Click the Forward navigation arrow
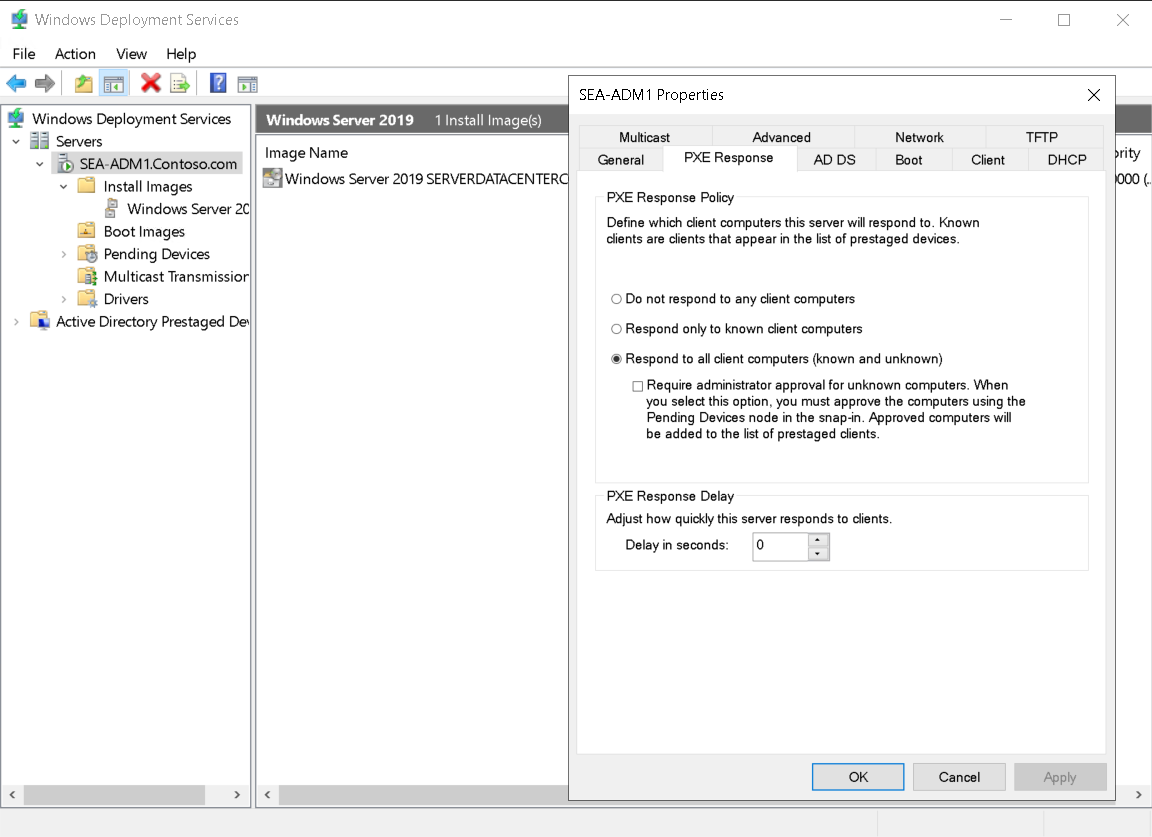This screenshot has height=837, width=1152. pos(44,83)
